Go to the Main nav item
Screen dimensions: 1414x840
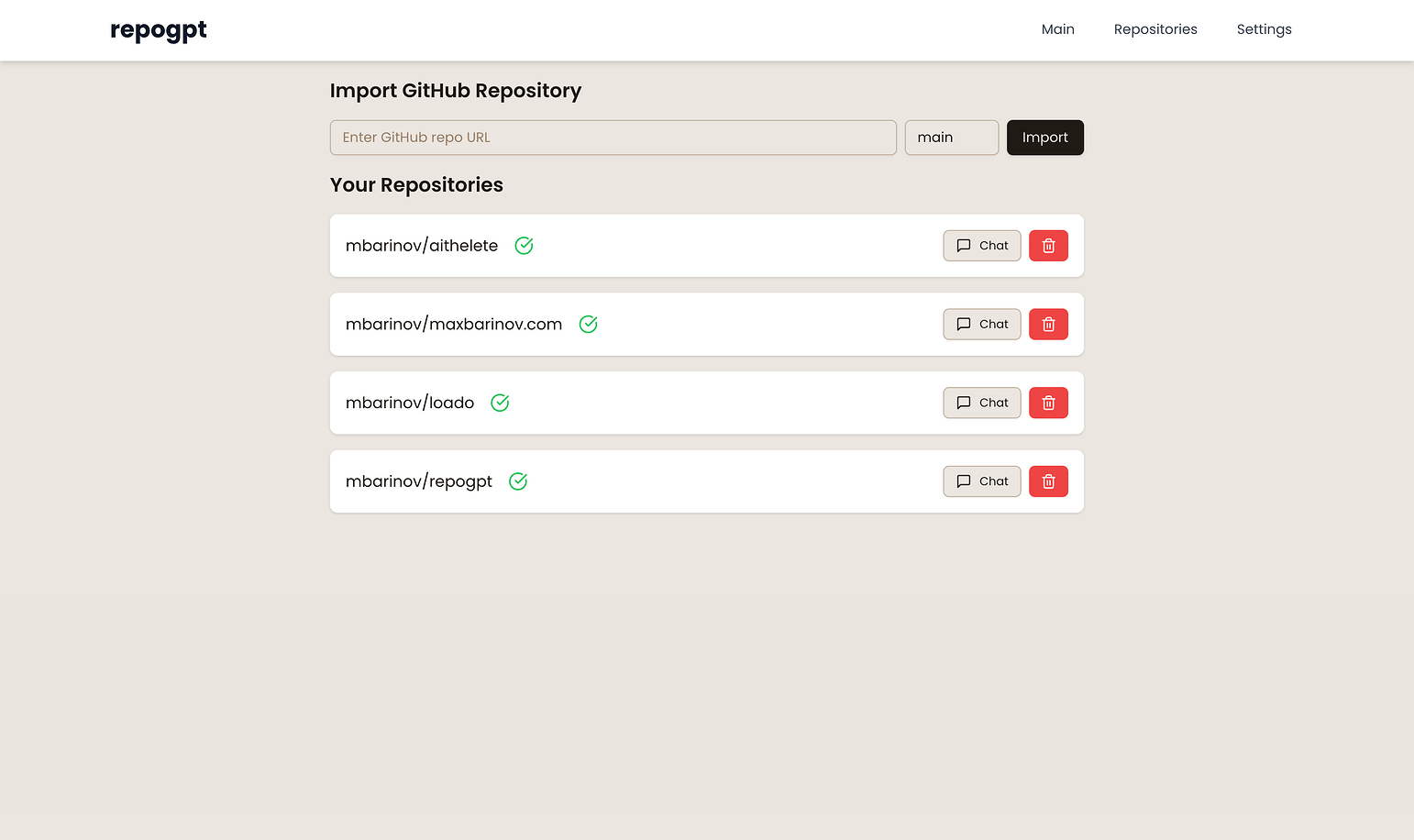point(1057,29)
